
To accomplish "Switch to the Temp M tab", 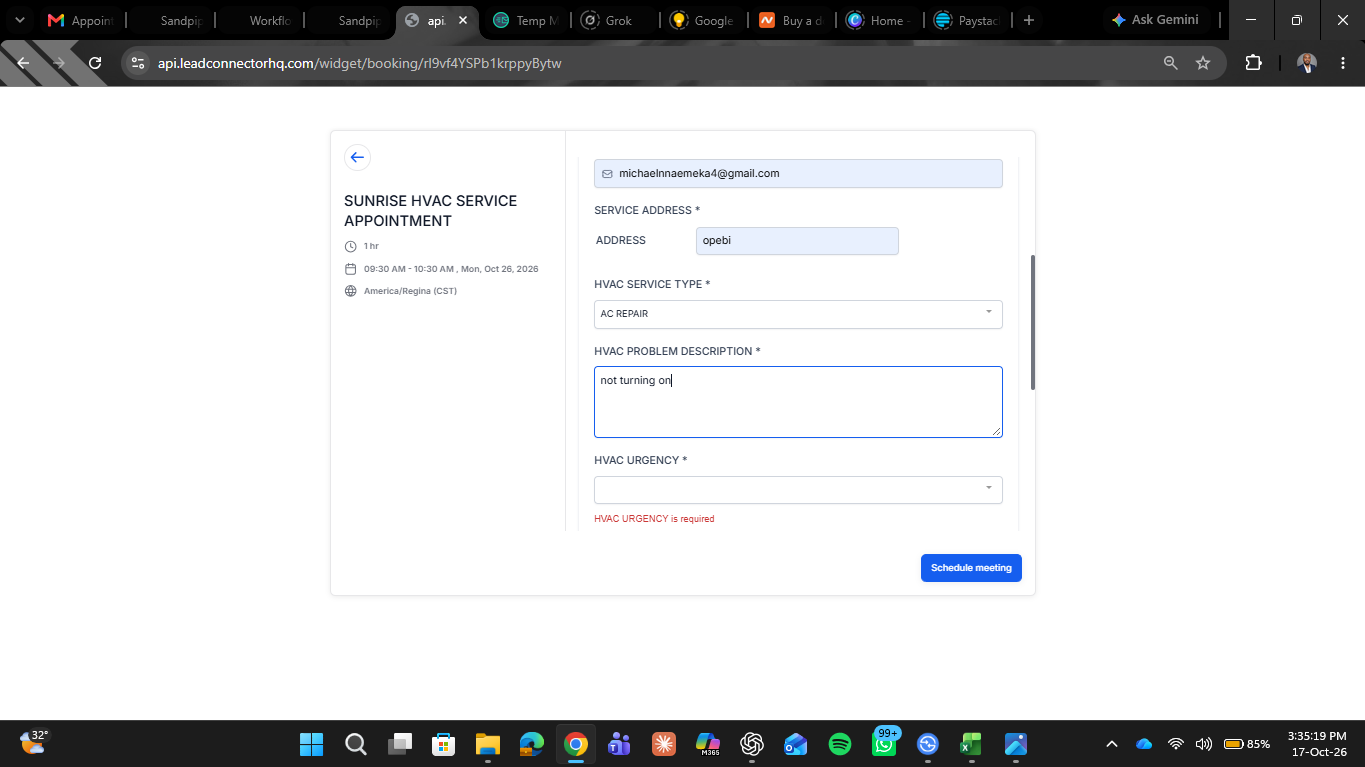I will coord(525,20).
